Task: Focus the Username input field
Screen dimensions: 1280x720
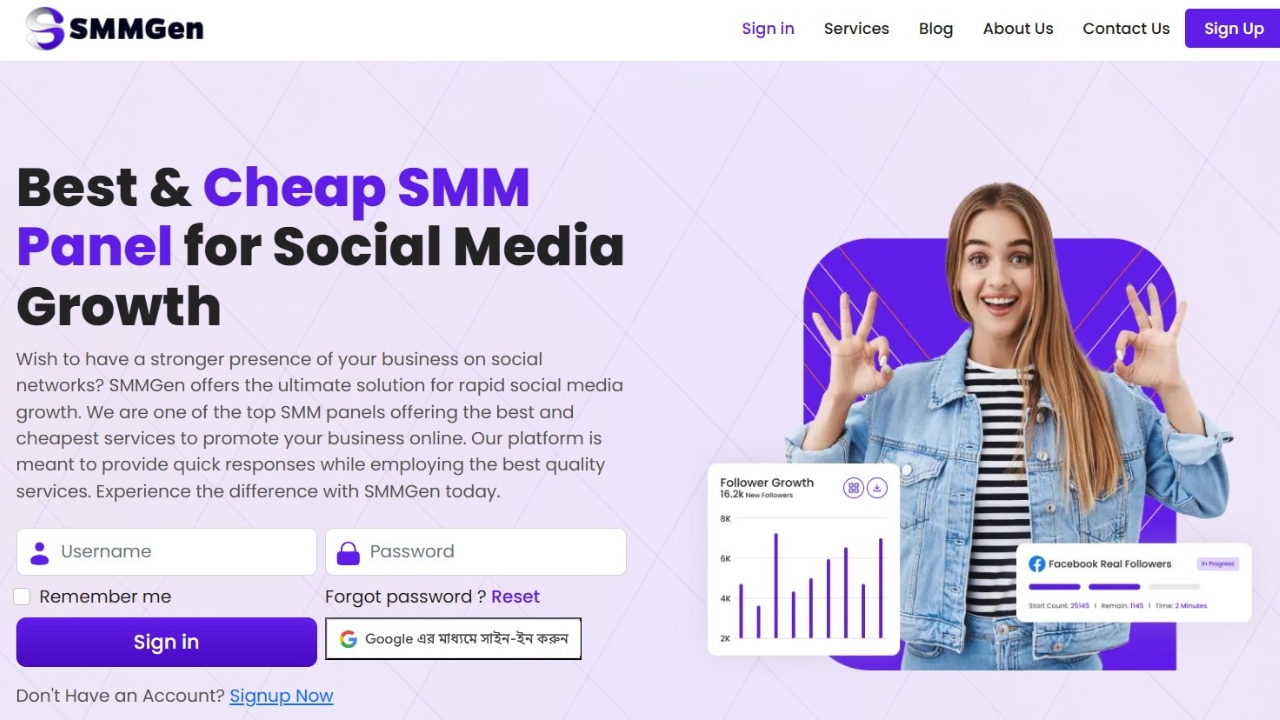Action: [166, 552]
